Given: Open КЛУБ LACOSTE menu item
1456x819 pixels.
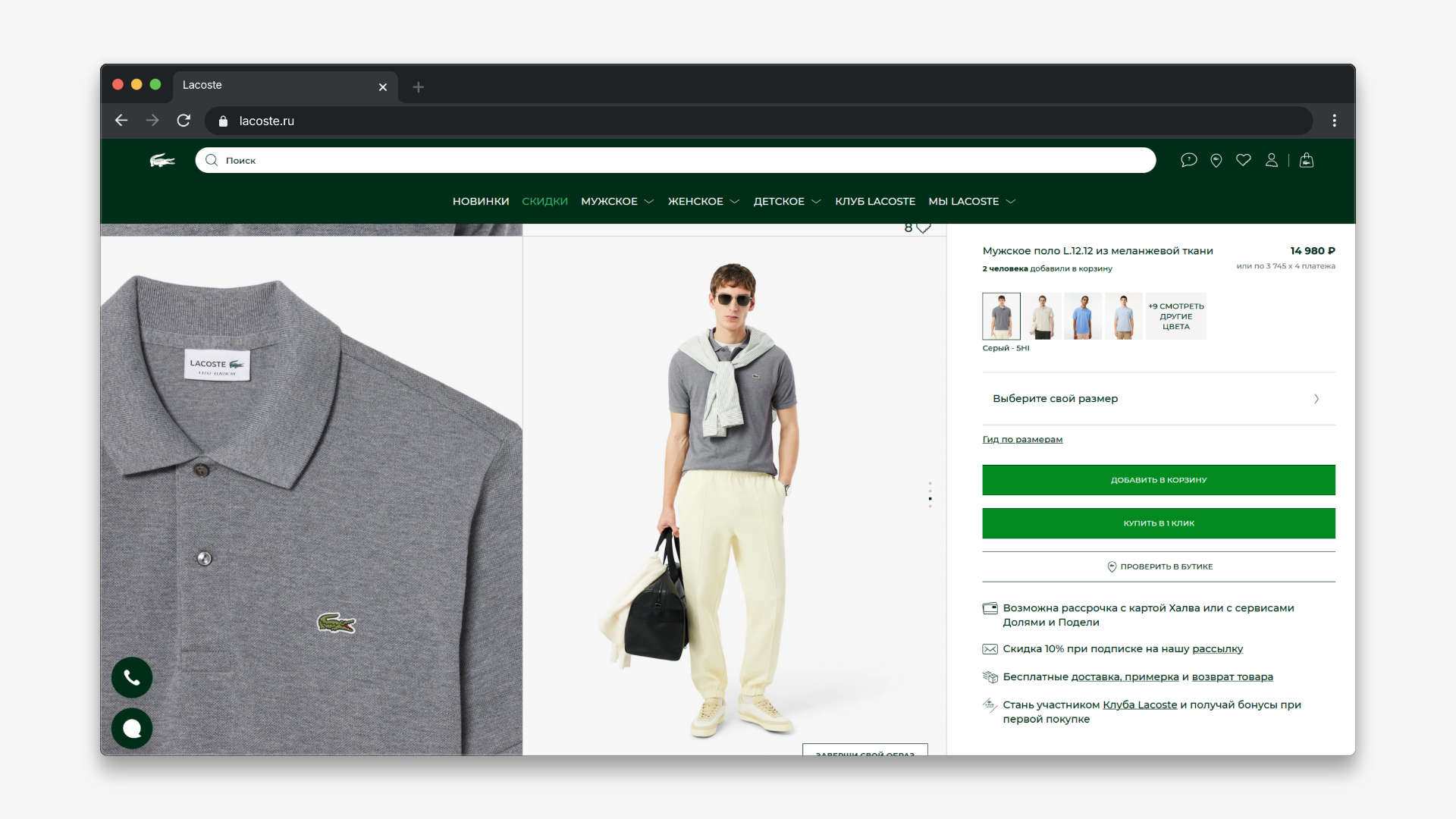Looking at the screenshot, I should [875, 201].
